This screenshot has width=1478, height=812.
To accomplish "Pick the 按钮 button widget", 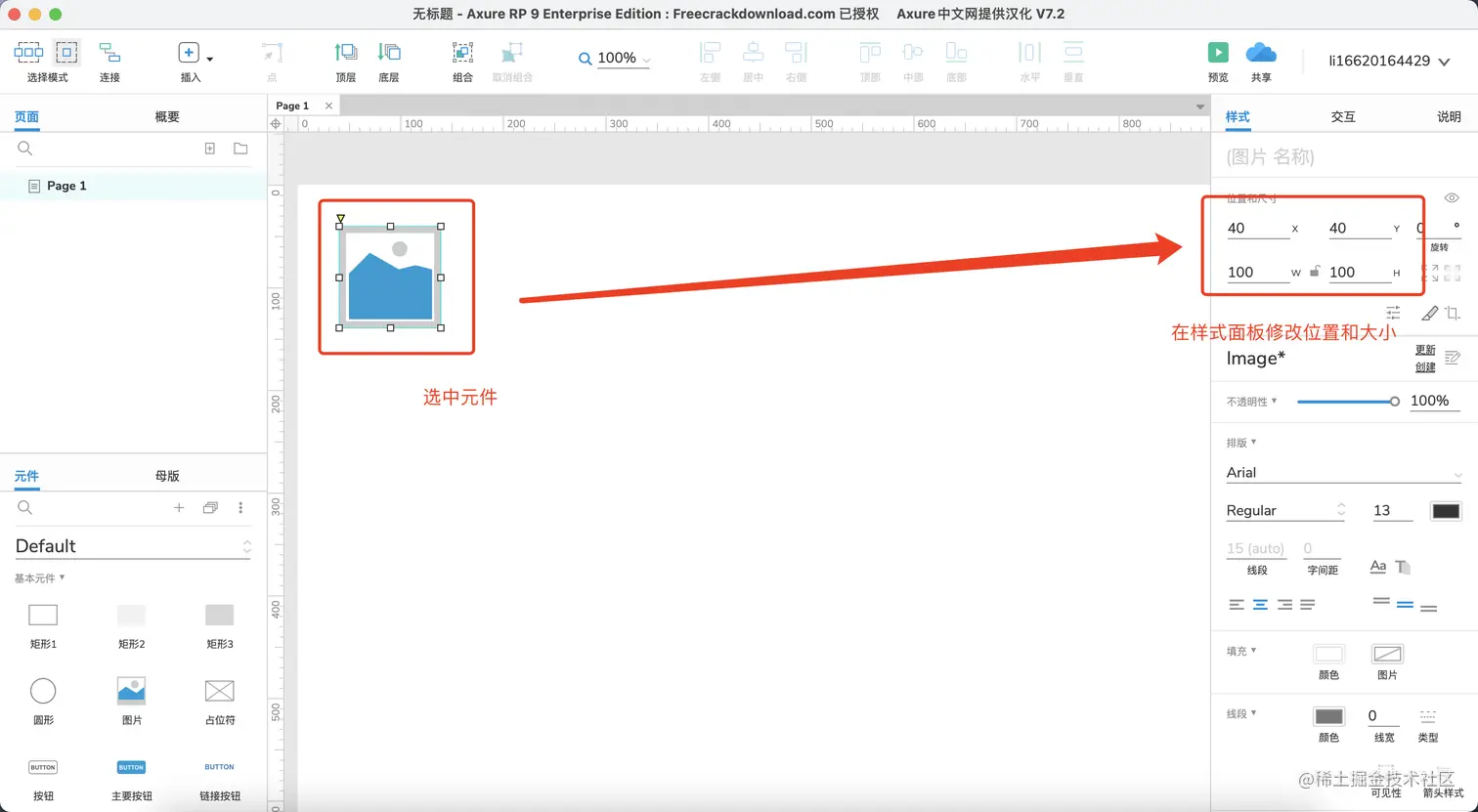I will click(x=43, y=779).
